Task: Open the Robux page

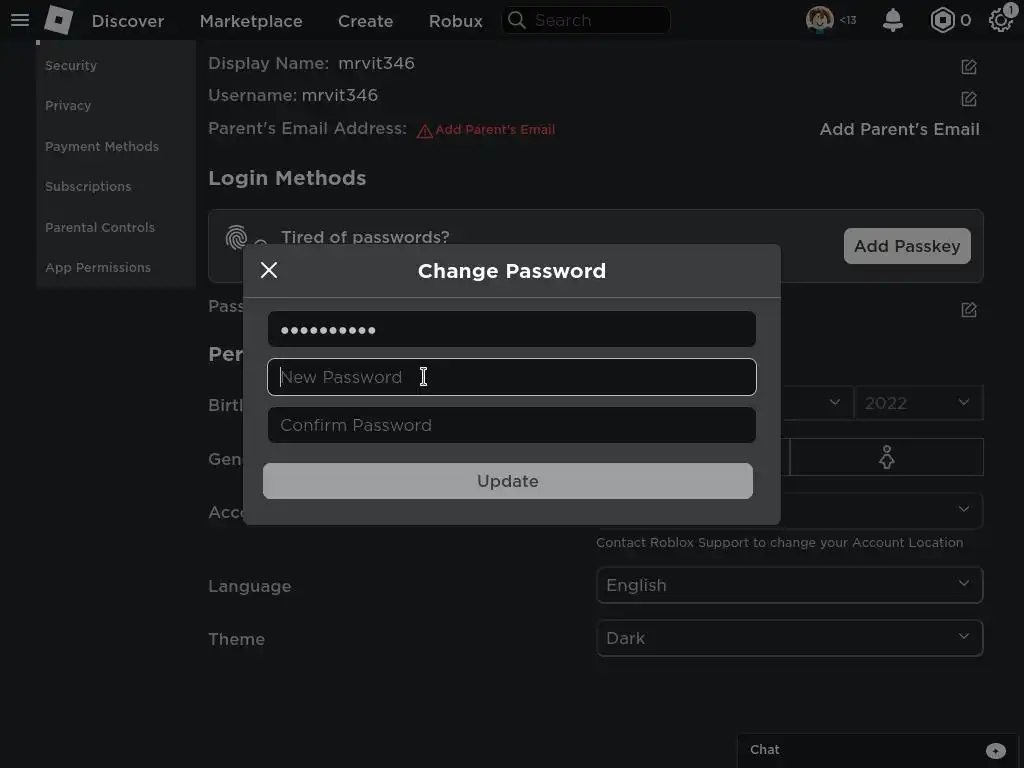Action: pyautogui.click(x=456, y=21)
